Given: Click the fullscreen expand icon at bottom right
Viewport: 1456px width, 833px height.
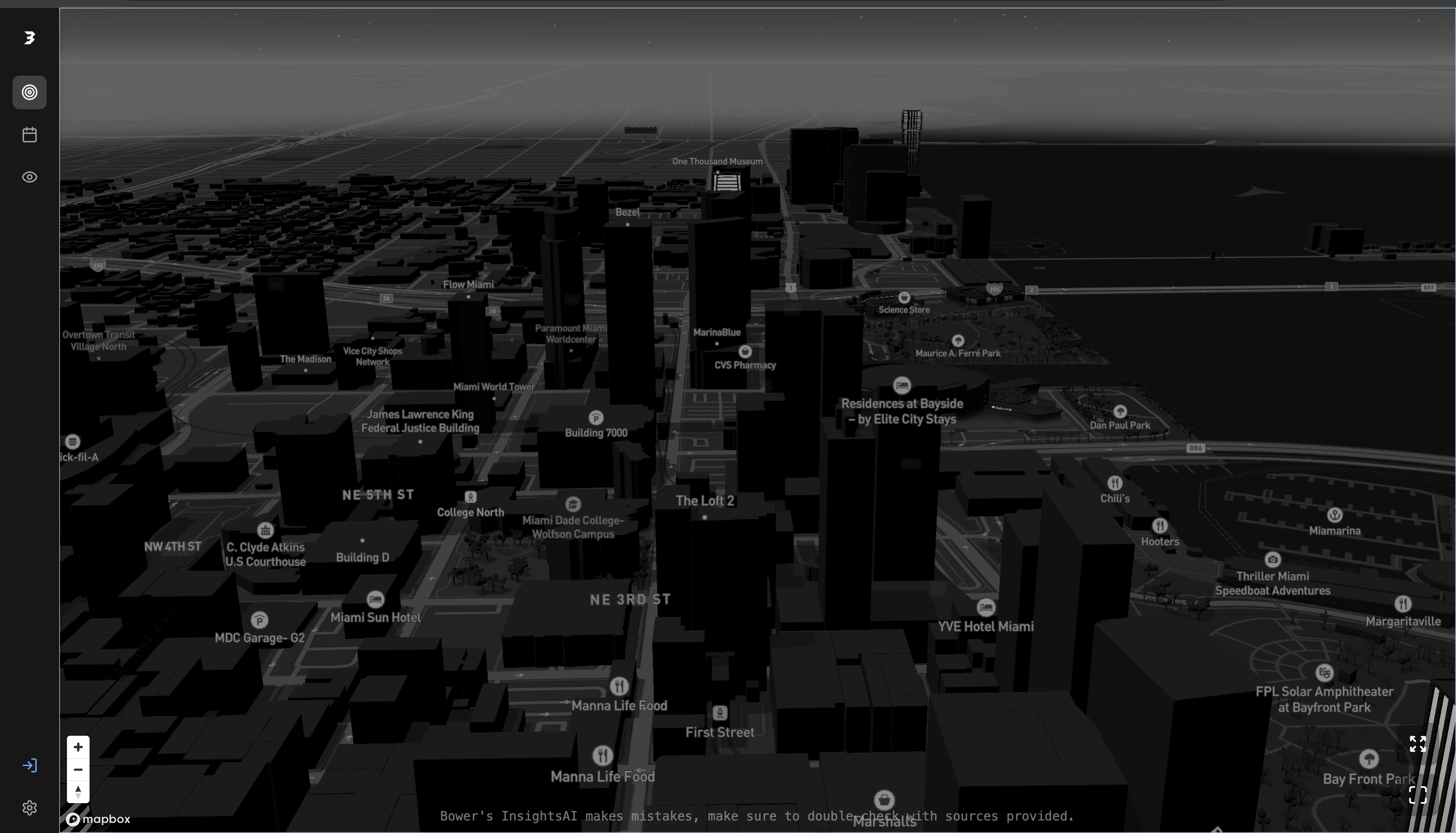Looking at the screenshot, I should [1418, 744].
